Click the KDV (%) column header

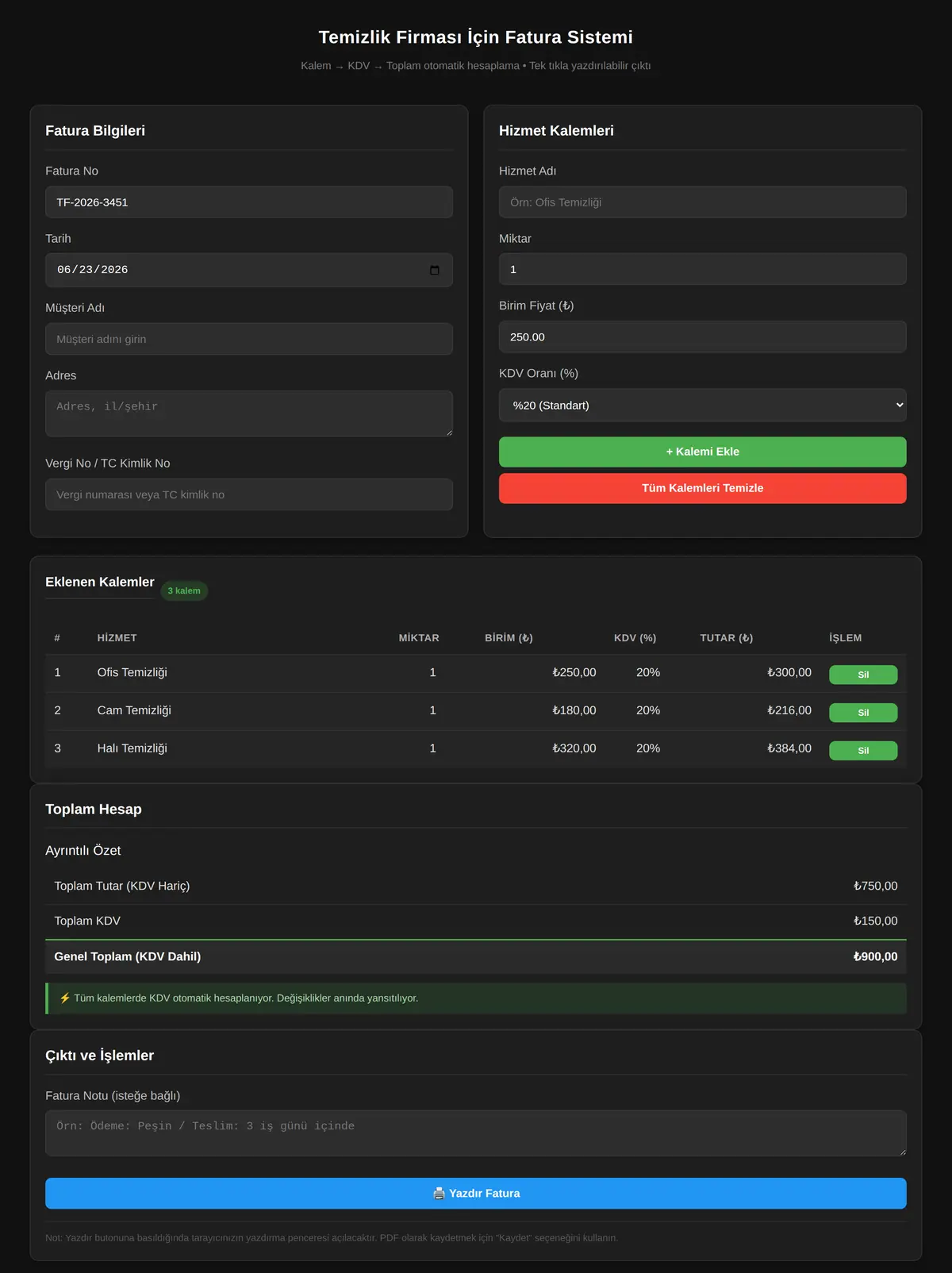pyautogui.click(x=635, y=638)
